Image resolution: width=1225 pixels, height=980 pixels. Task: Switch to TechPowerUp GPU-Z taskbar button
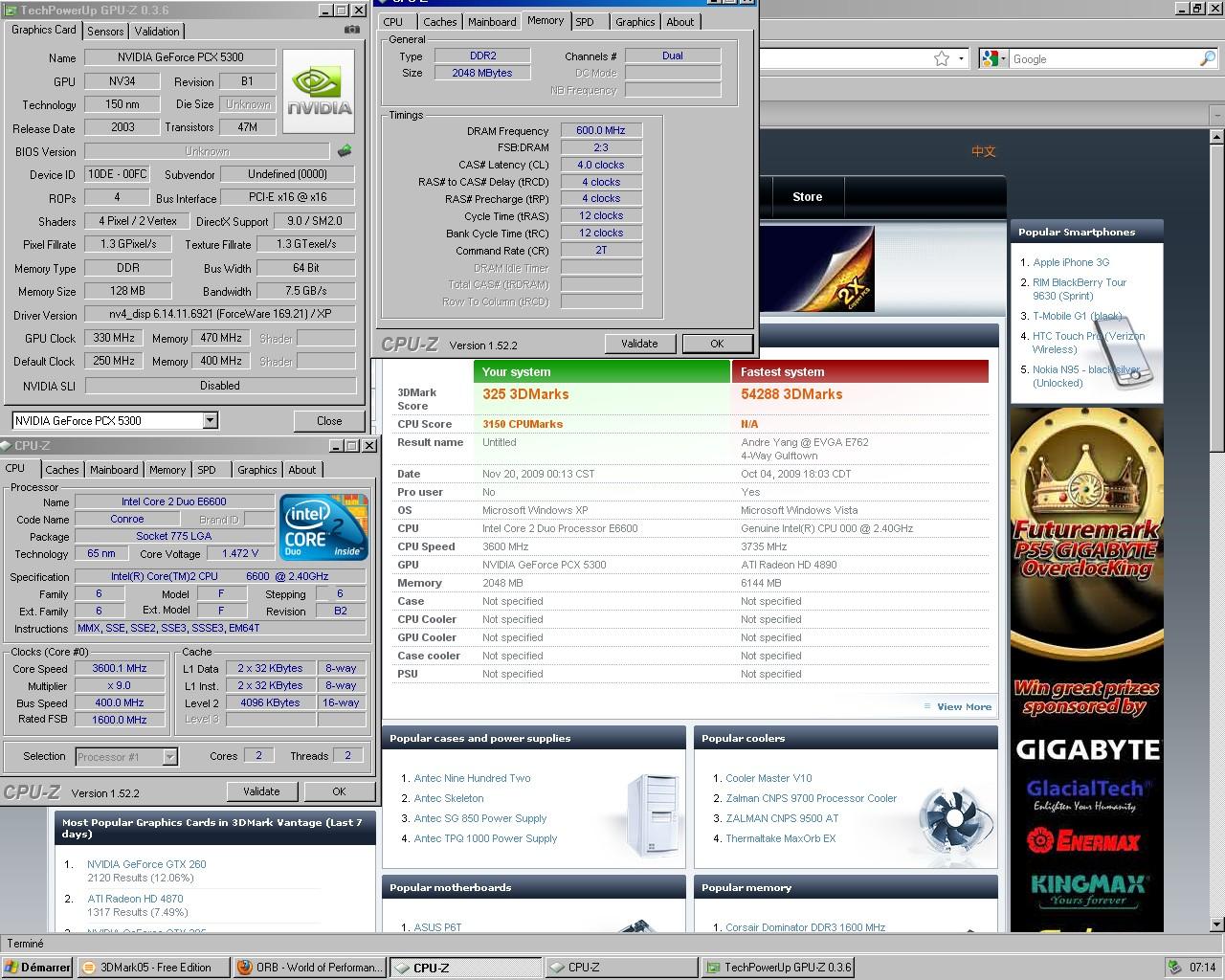777,968
